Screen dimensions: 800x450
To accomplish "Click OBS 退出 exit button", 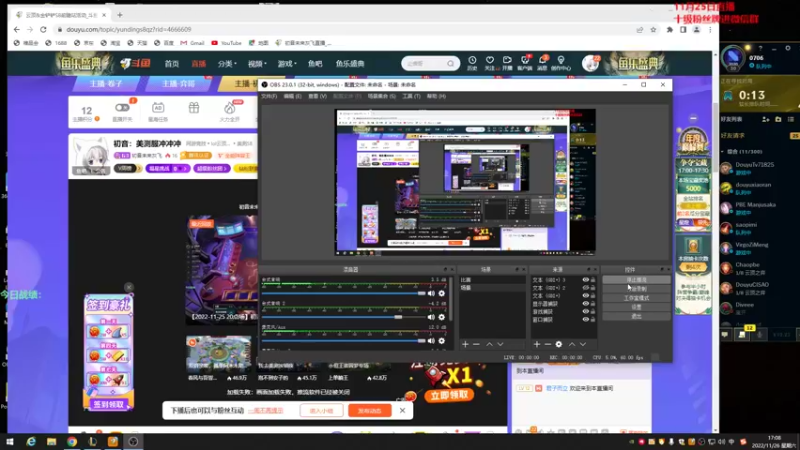I will (636, 316).
